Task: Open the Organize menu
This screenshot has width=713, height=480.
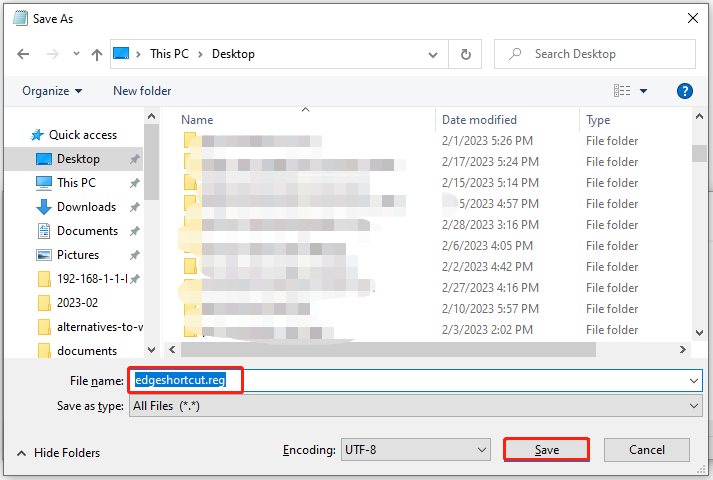Action: click(52, 91)
